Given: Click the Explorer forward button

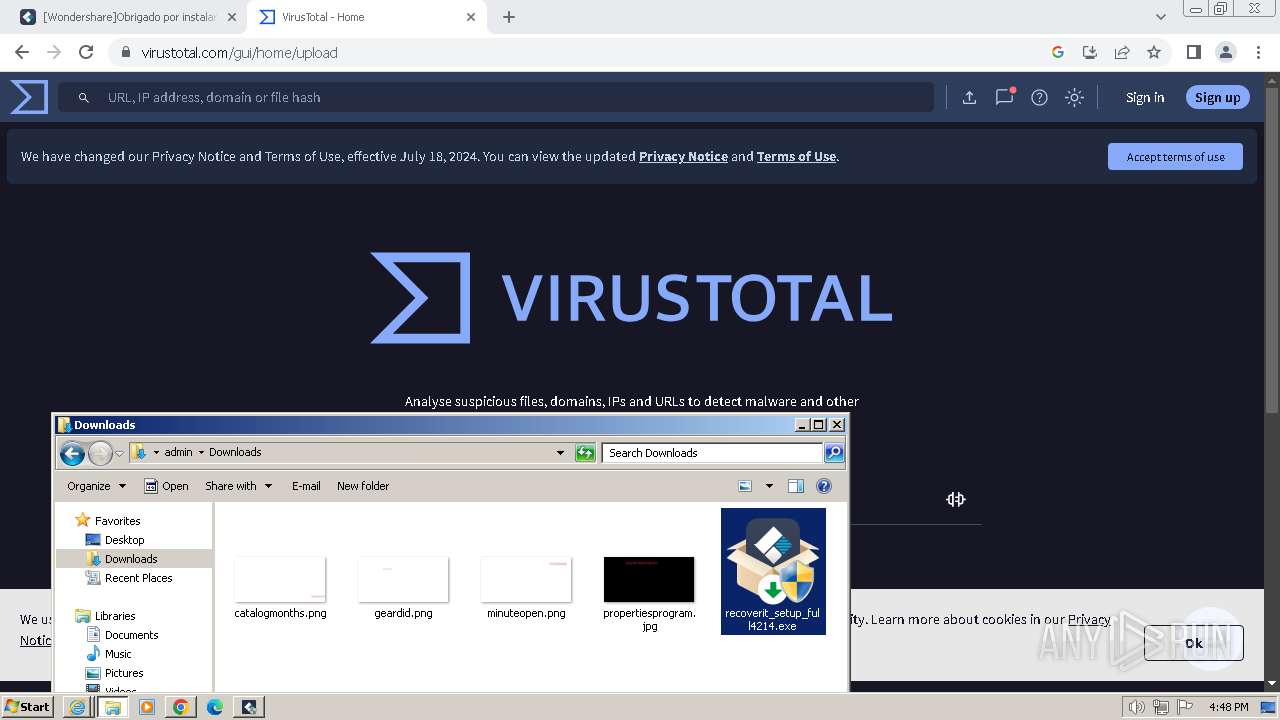Looking at the screenshot, I should 100,454.
